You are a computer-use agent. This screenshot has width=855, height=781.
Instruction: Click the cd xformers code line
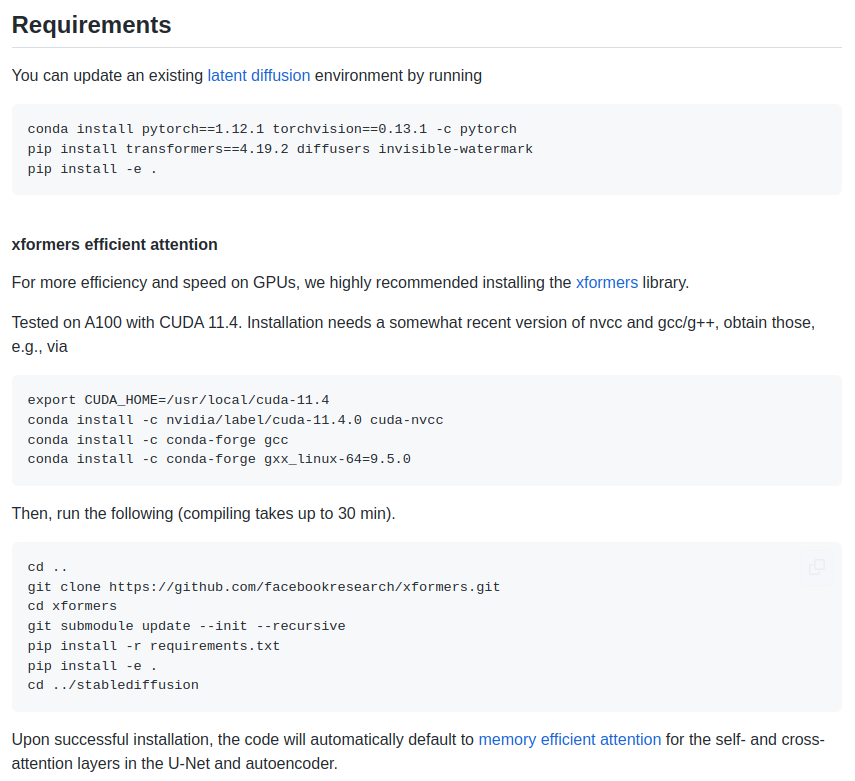coord(73,606)
